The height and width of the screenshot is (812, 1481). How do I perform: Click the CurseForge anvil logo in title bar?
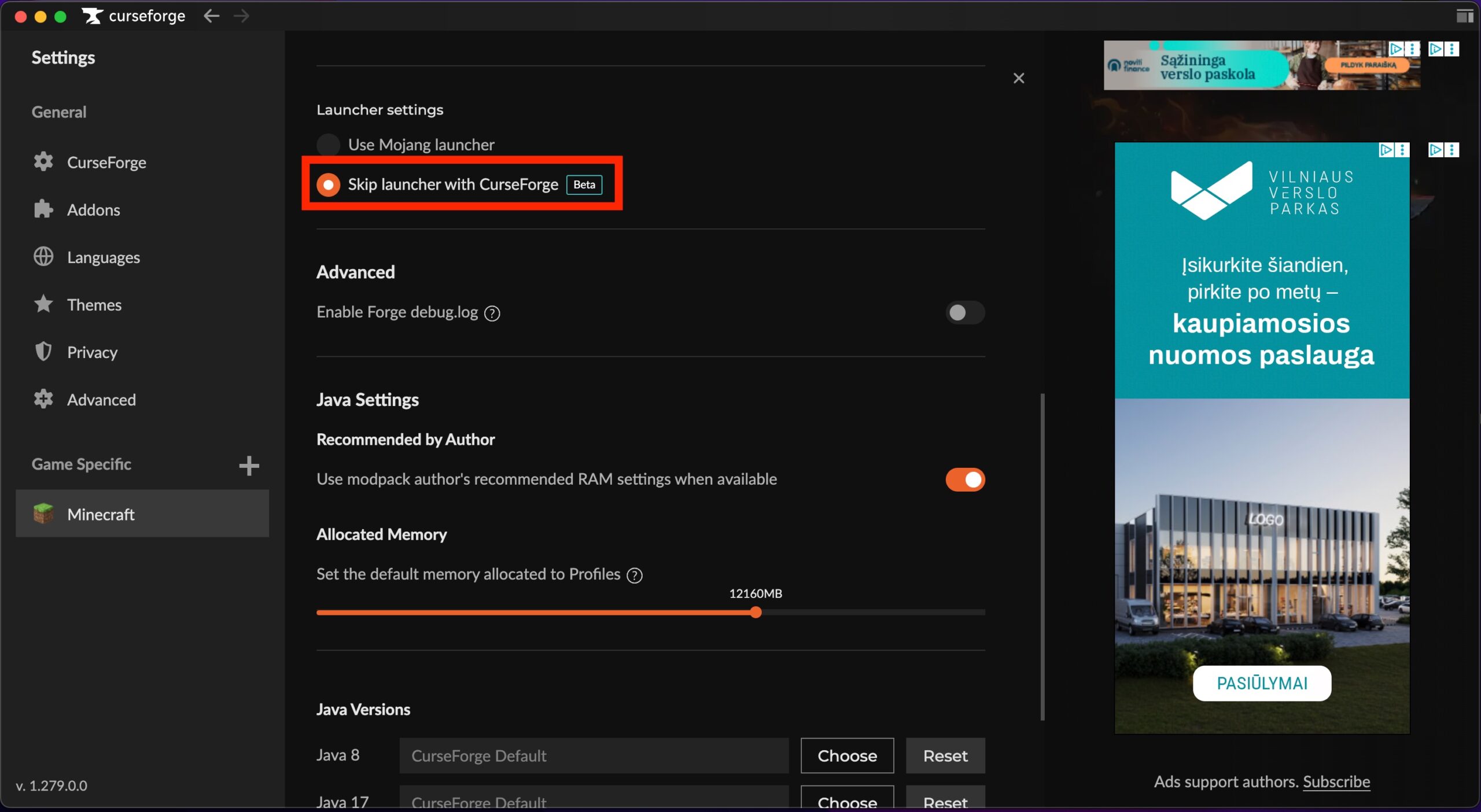[92, 16]
